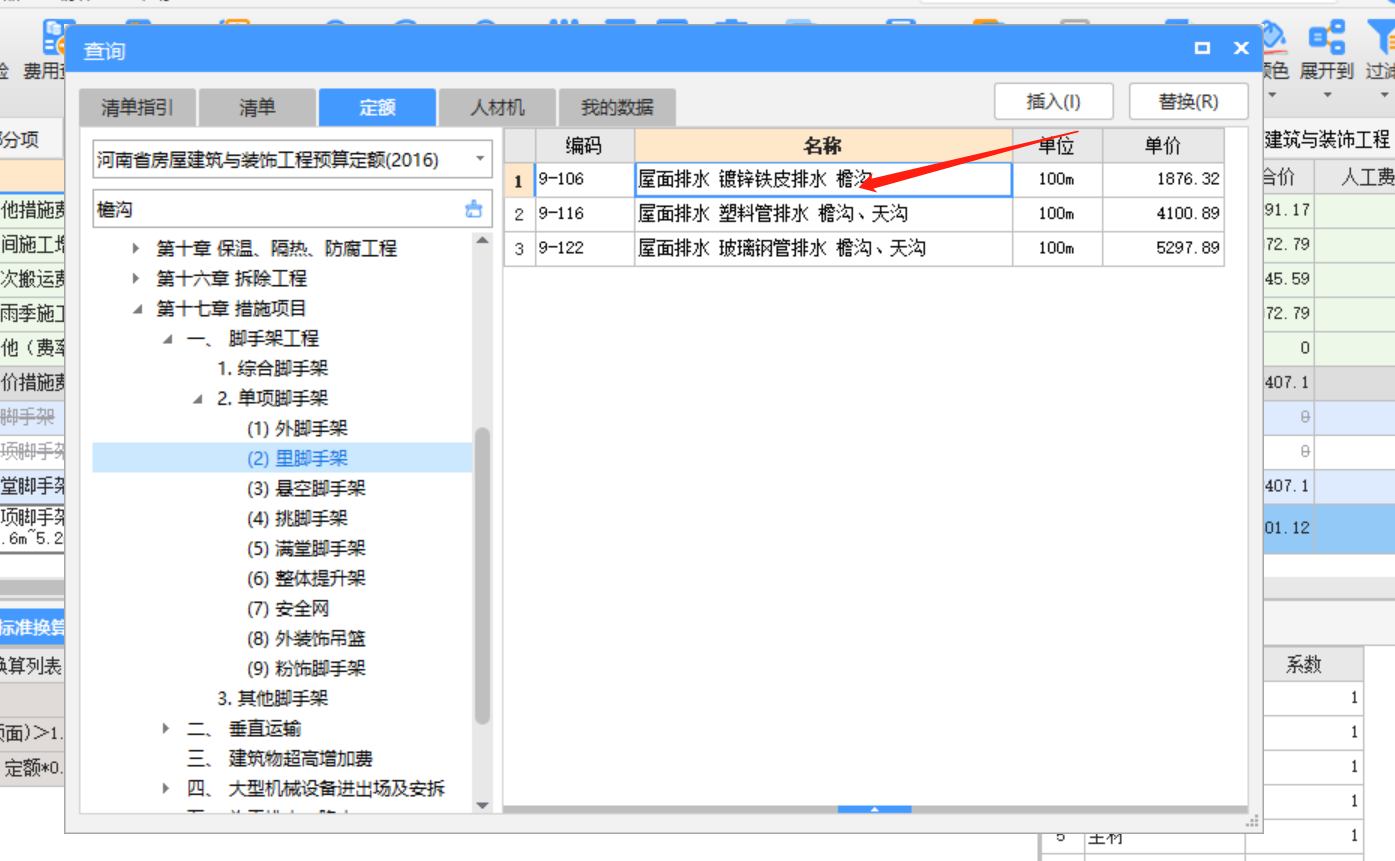The image size is (1395, 861).
Task: Switch to the 清单指引 tab
Action: 137,107
